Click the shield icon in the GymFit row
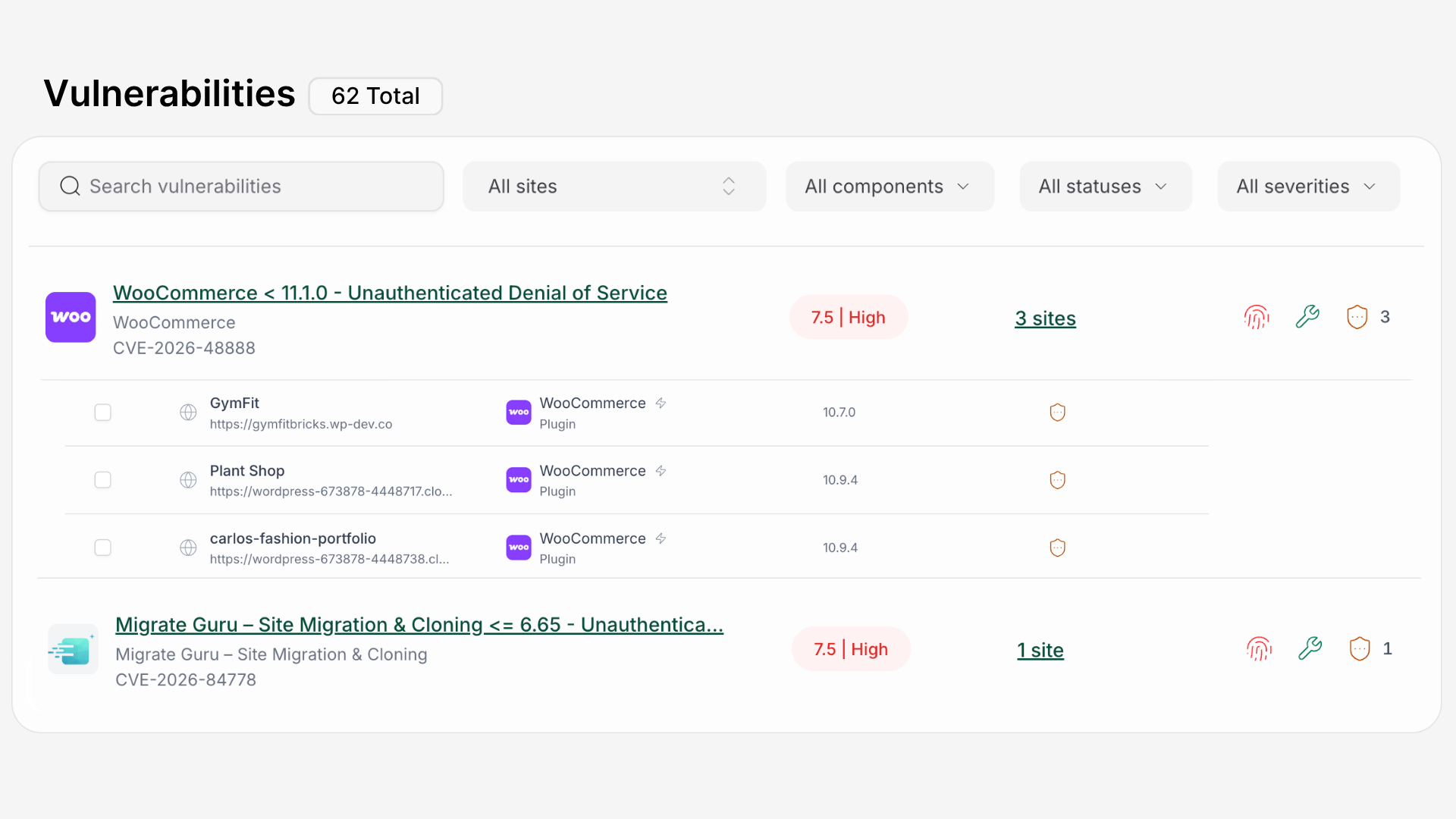The width and height of the screenshot is (1456, 819). pos(1057,412)
